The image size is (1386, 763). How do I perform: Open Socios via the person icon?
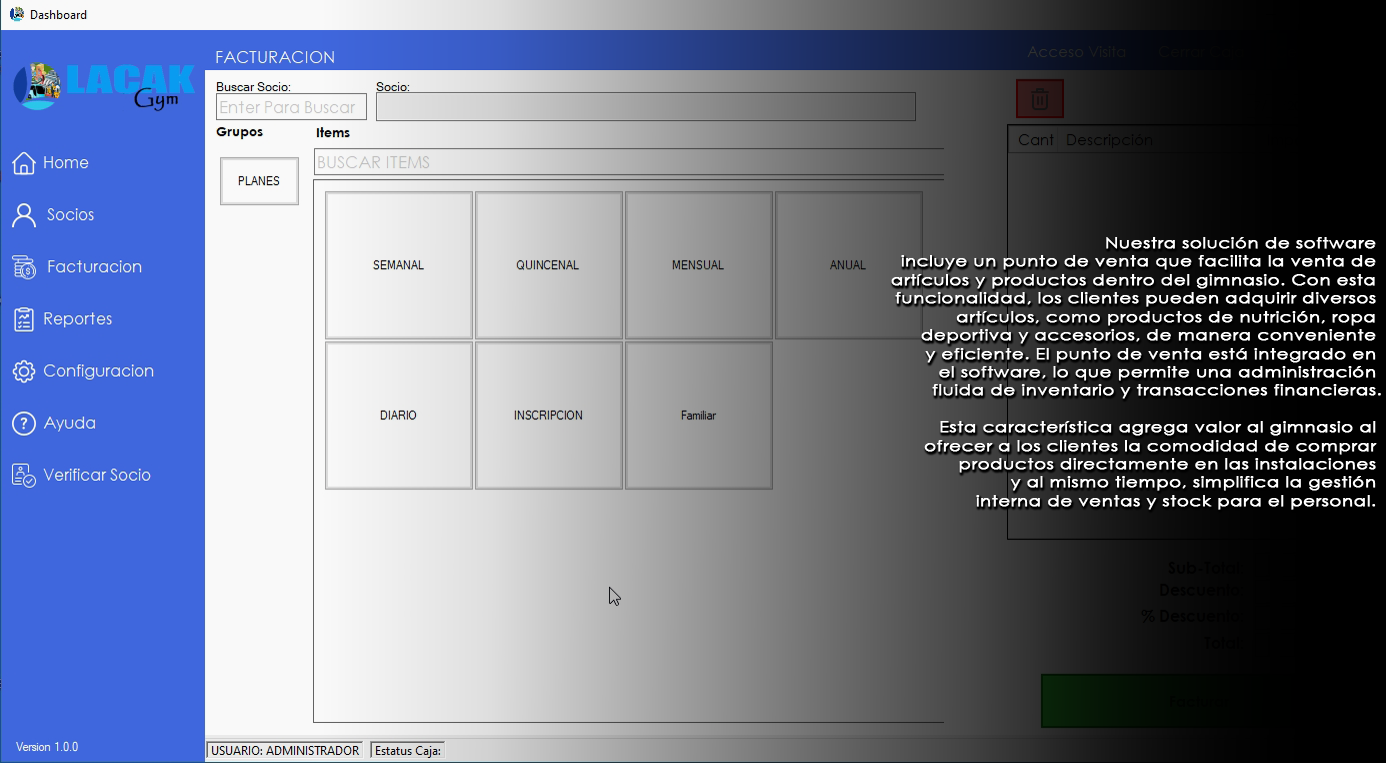click(24, 215)
